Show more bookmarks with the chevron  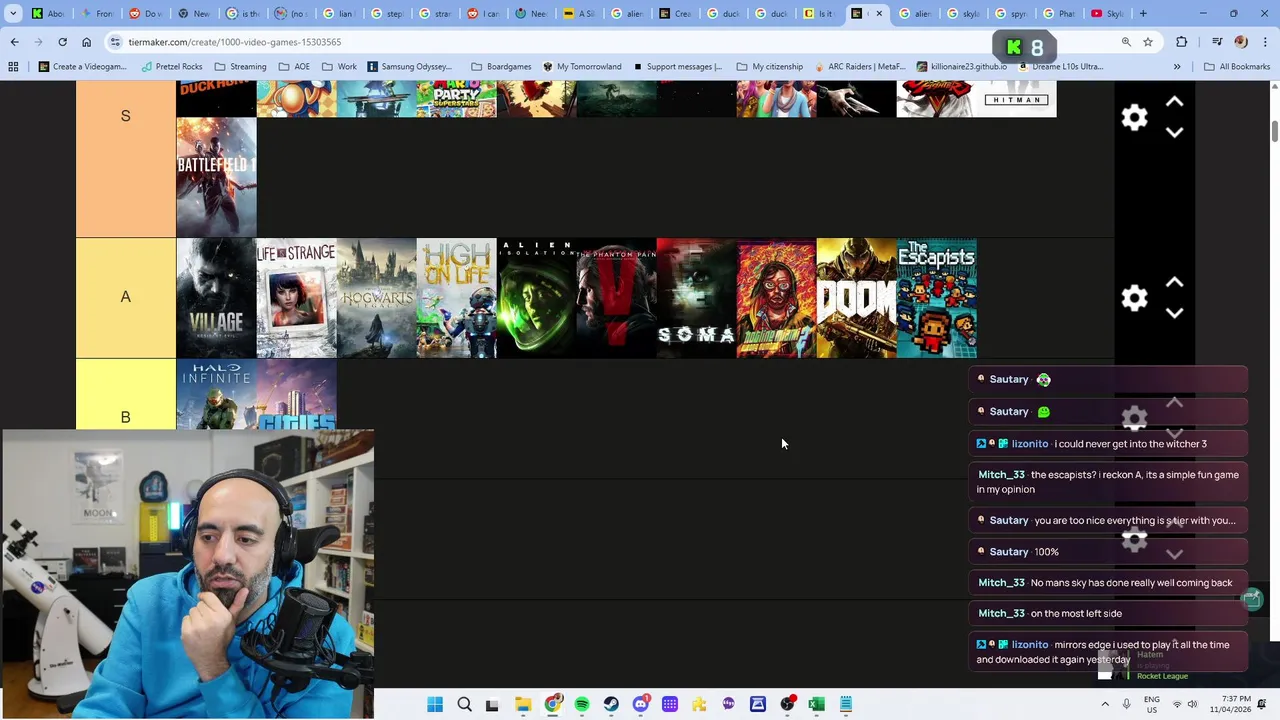(x=1177, y=67)
